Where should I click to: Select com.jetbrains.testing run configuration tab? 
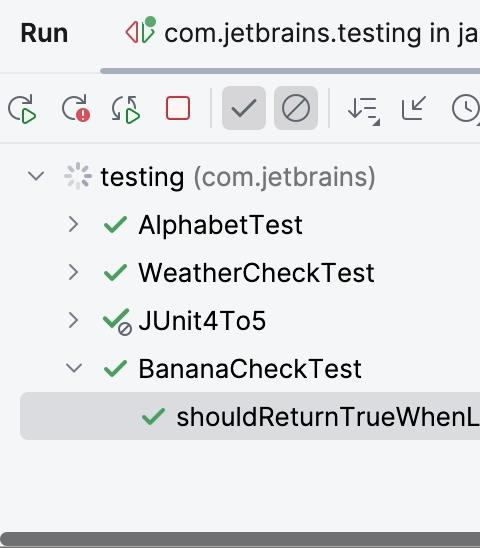302,34
